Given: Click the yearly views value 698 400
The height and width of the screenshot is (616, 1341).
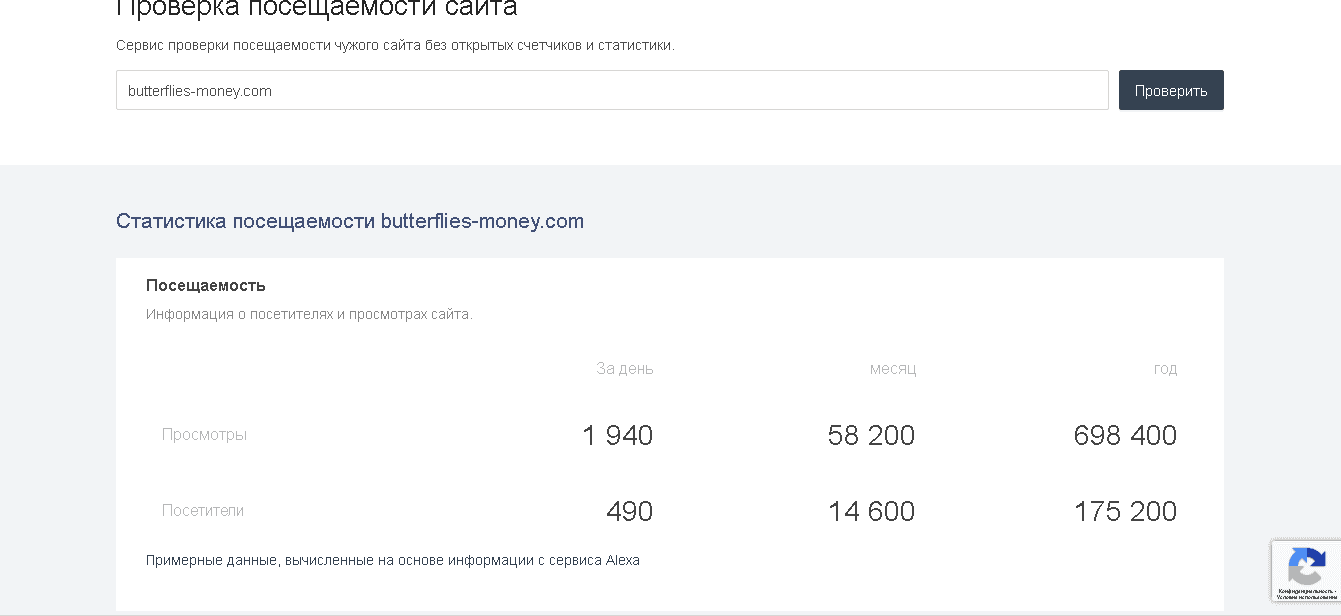Looking at the screenshot, I should pos(1125,436).
